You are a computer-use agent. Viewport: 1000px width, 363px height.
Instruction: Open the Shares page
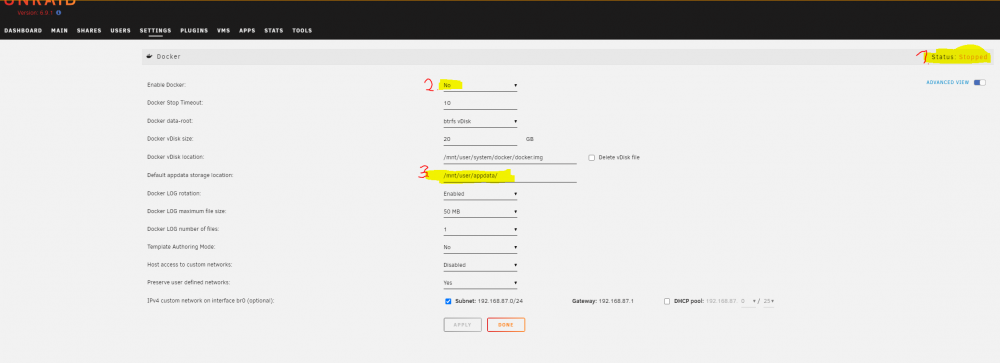tap(89, 31)
